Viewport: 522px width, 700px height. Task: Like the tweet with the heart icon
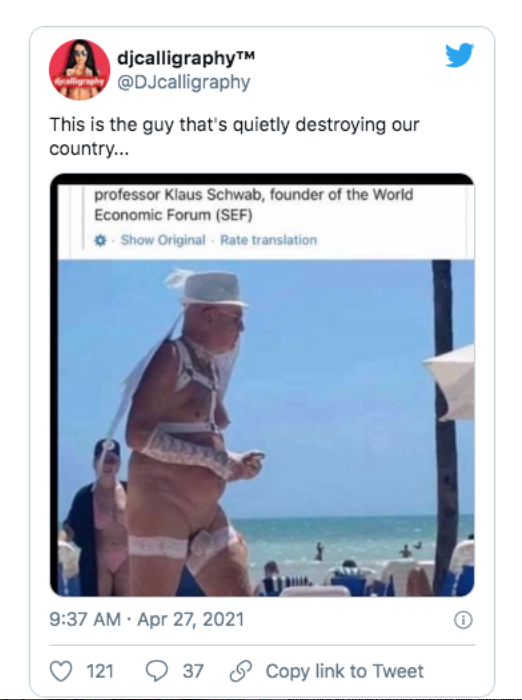point(61,671)
